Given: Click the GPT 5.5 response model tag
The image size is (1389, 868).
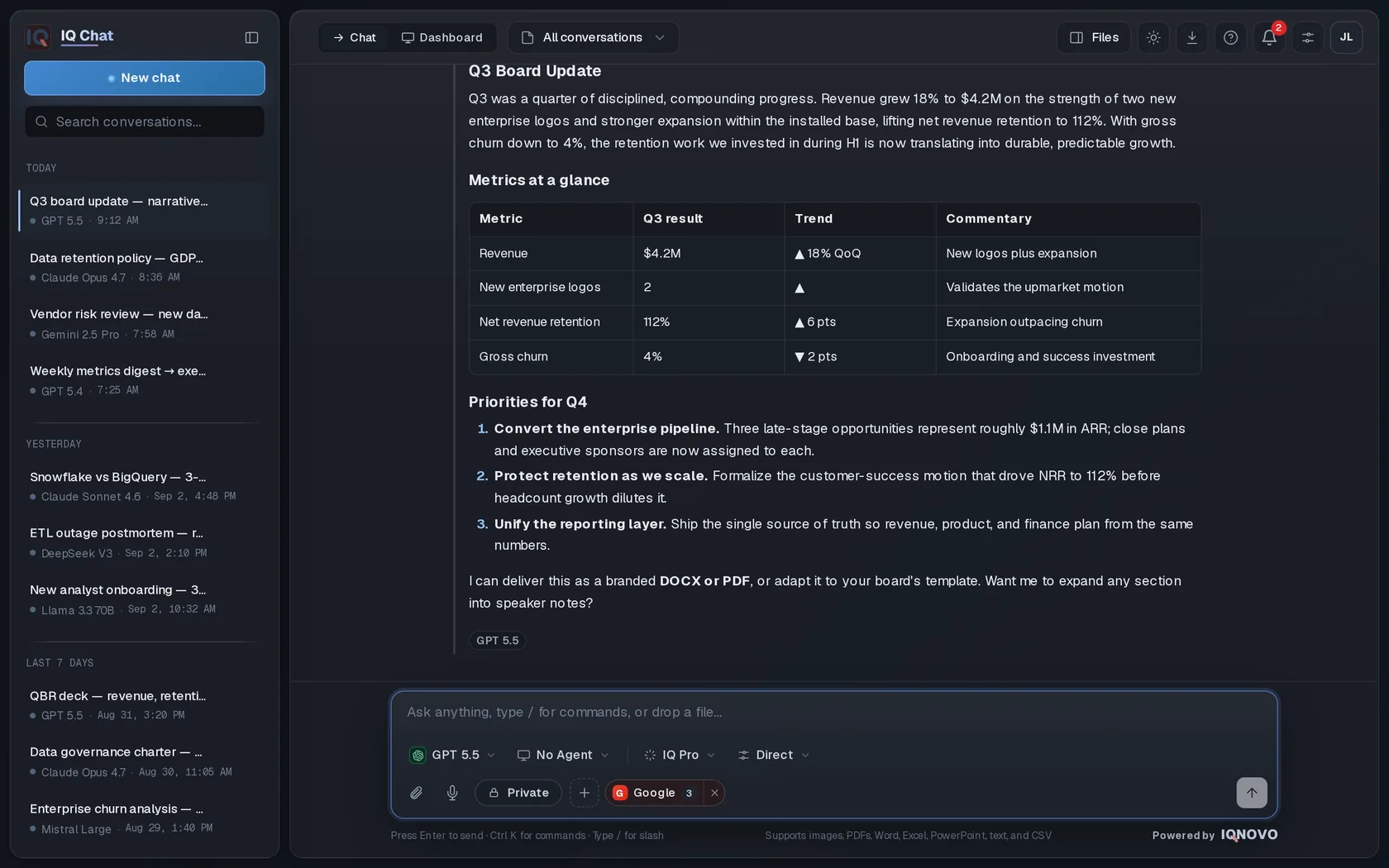Looking at the screenshot, I should tap(497, 641).
